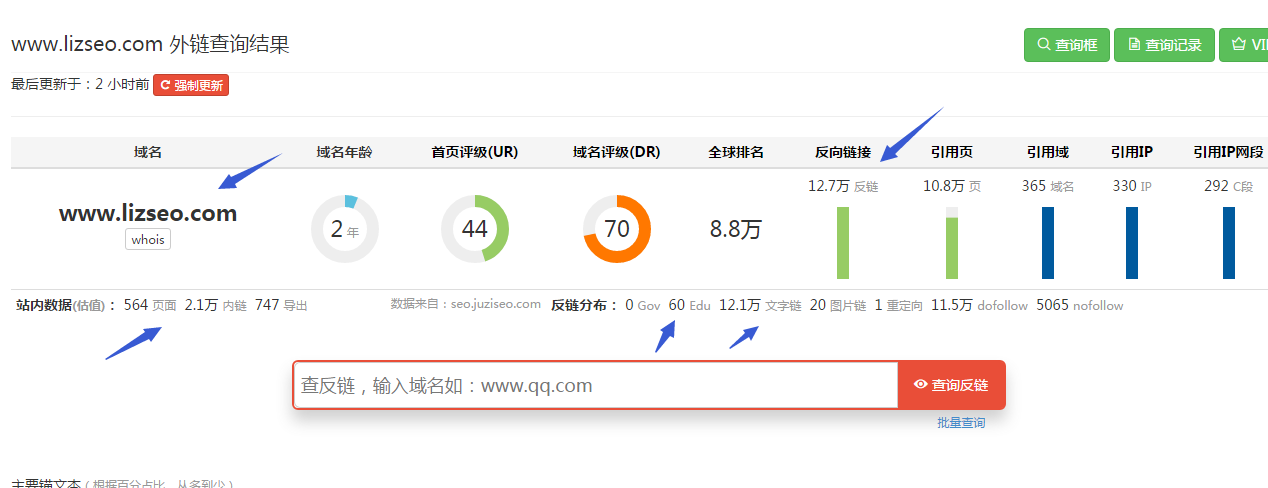Click the 2 年 domain age donut chart
This screenshot has height=488, width=1268.
coord(344,229)
